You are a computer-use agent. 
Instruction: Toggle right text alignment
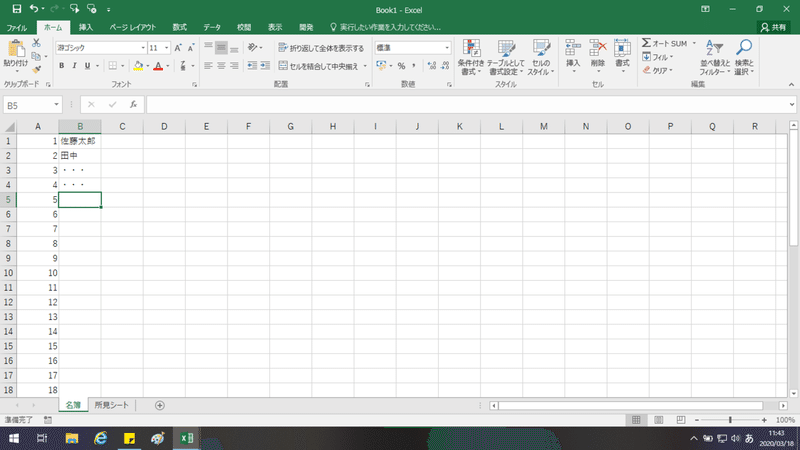point(234,66)
